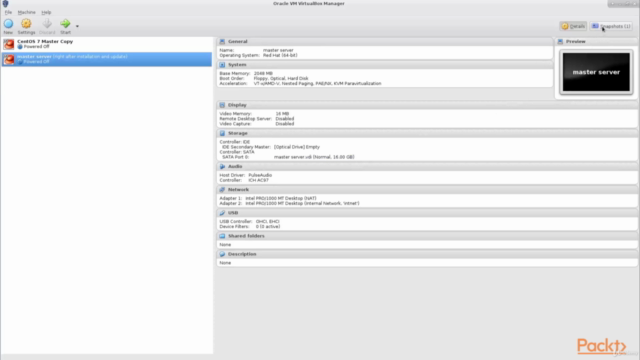Click Optical Drive Empty entry
640x360 pixels.
coord(297,147)
